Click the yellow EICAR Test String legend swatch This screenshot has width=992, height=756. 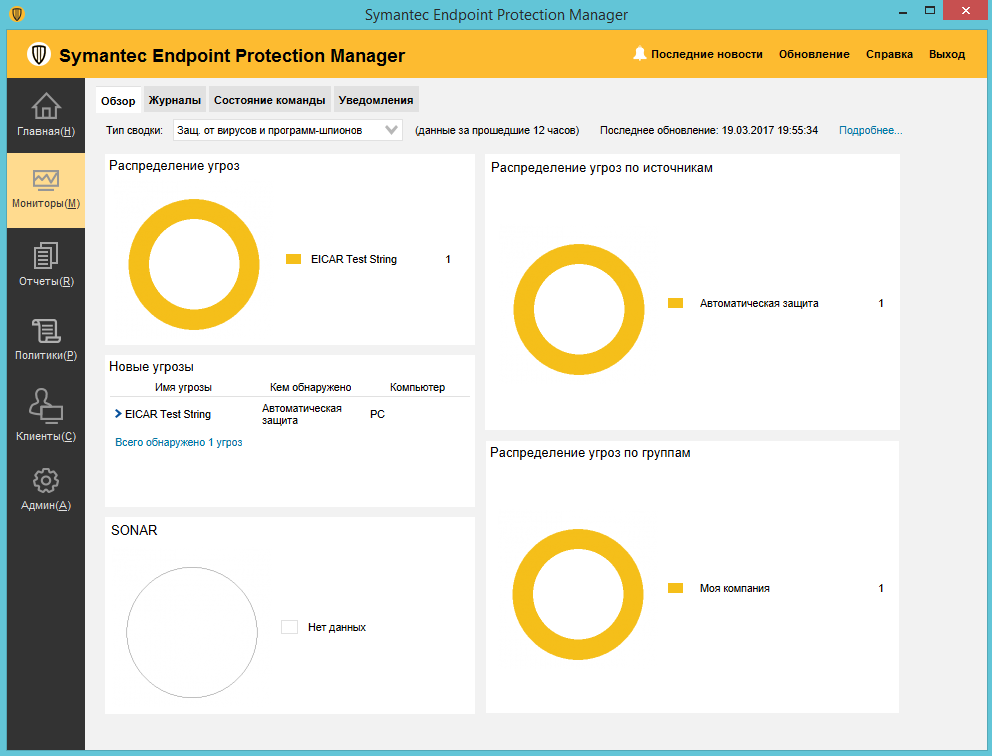coord(293,259)
